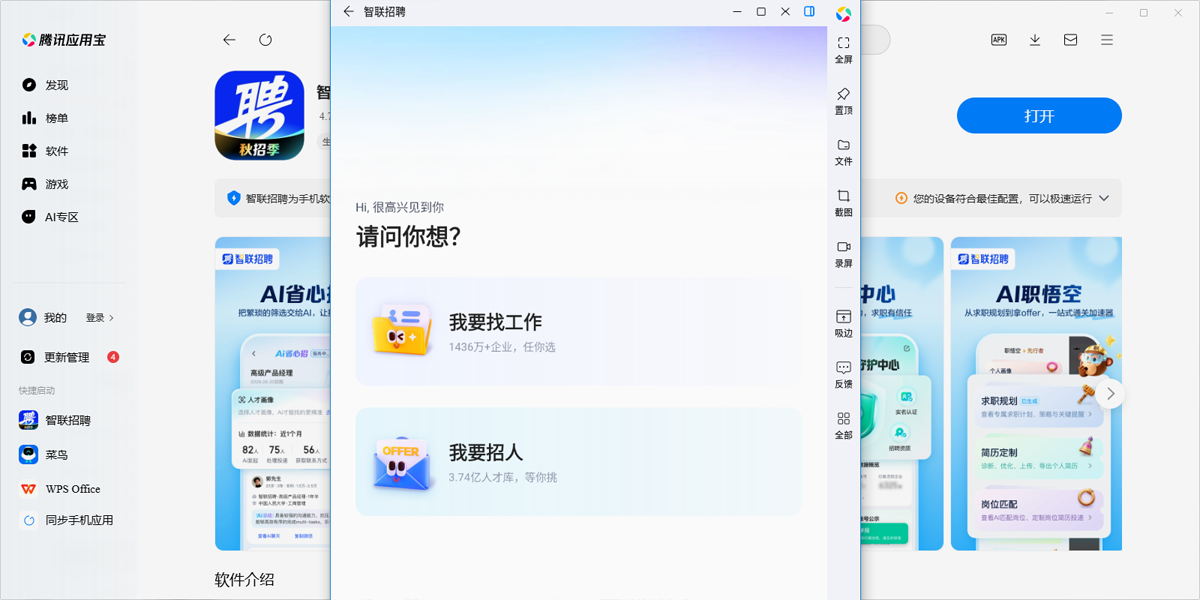Choose 我要招人 card

coord(579,462)
